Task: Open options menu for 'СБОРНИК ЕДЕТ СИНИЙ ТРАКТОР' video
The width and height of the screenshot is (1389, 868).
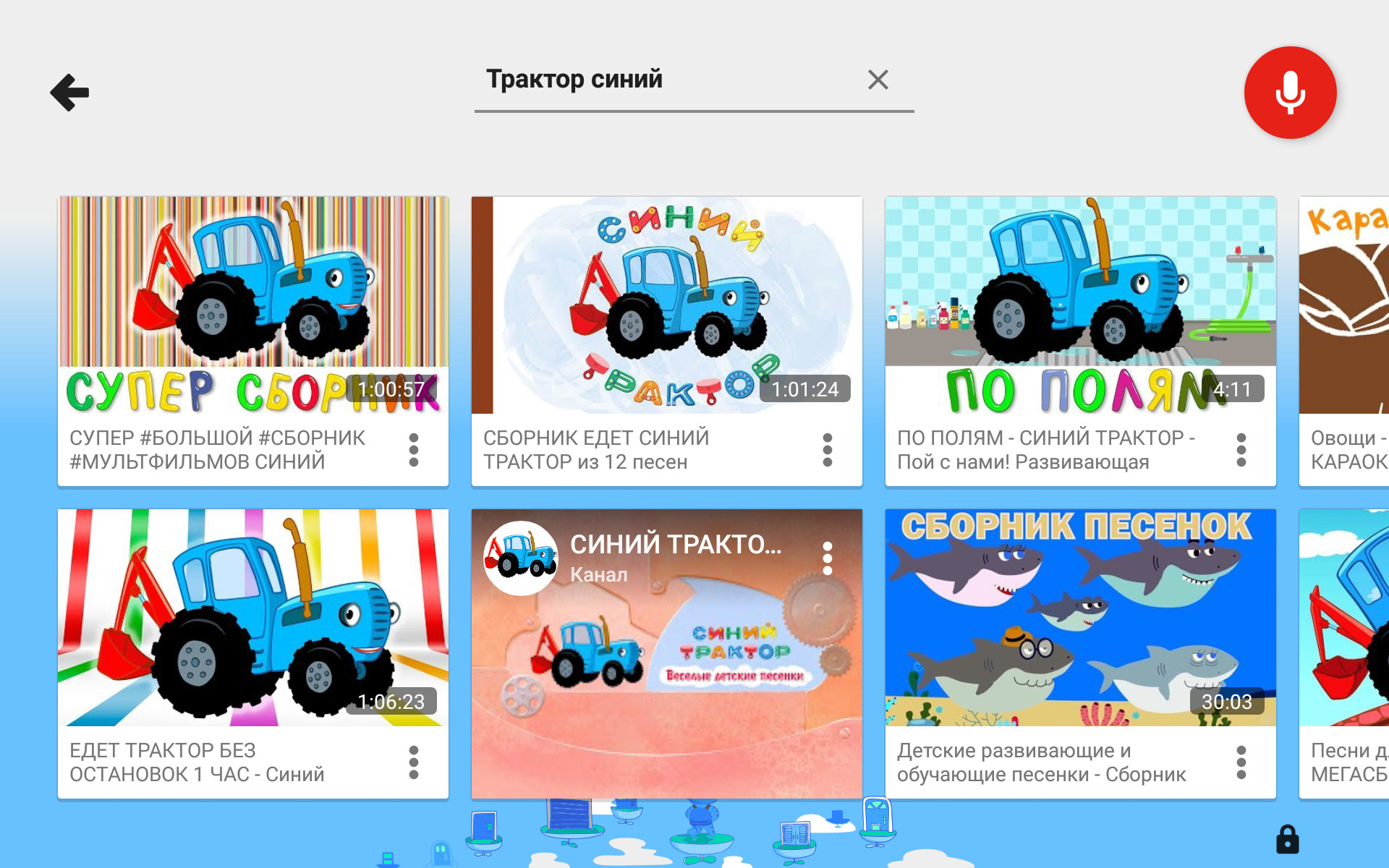Action: click(x=828, y=450)
